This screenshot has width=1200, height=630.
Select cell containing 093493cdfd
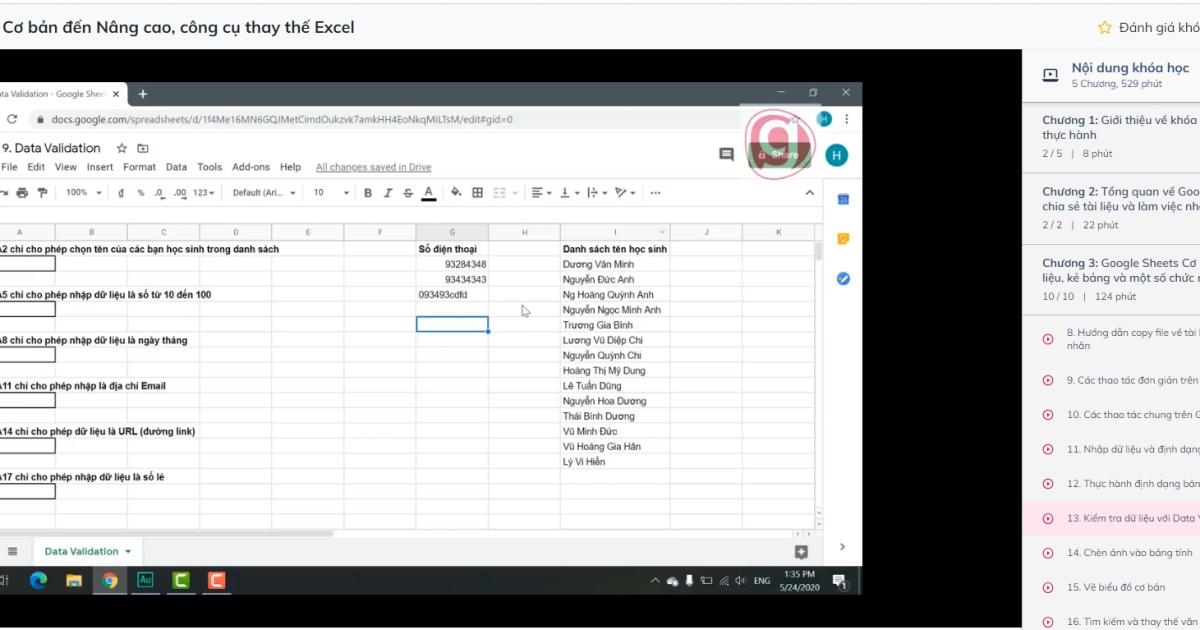click(x=452, y=295)
